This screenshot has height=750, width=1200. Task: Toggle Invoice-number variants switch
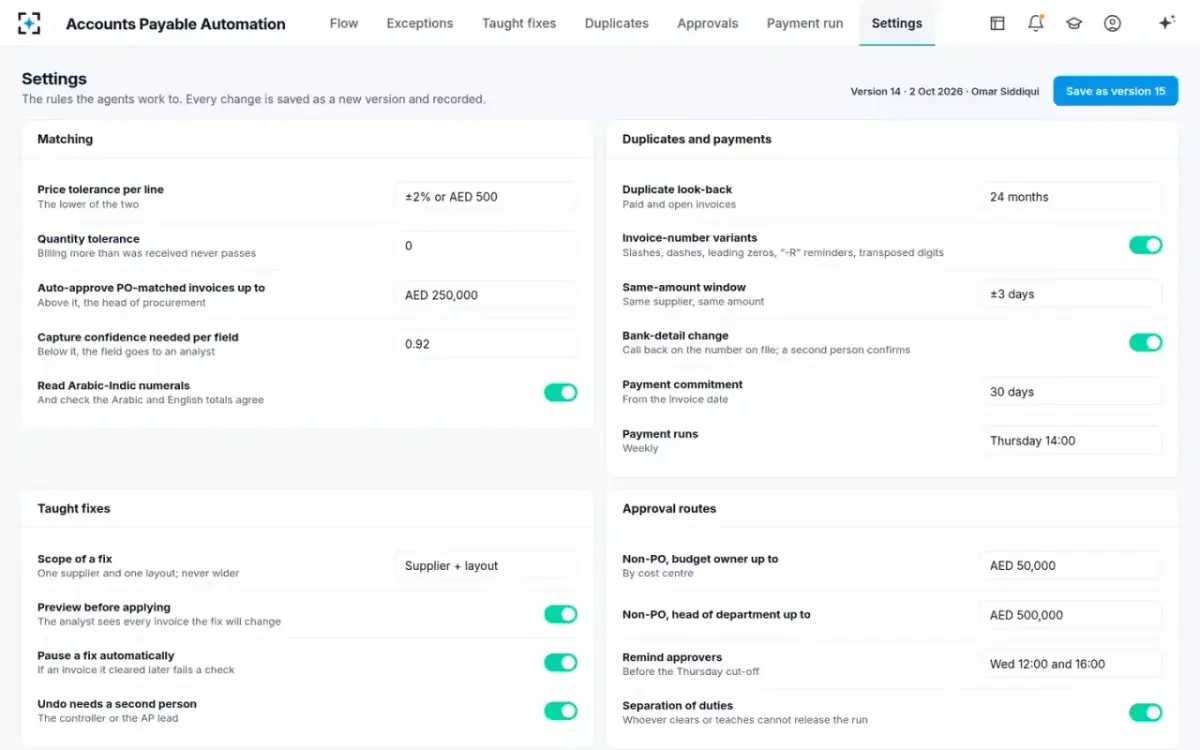[x=1146, y=245]
